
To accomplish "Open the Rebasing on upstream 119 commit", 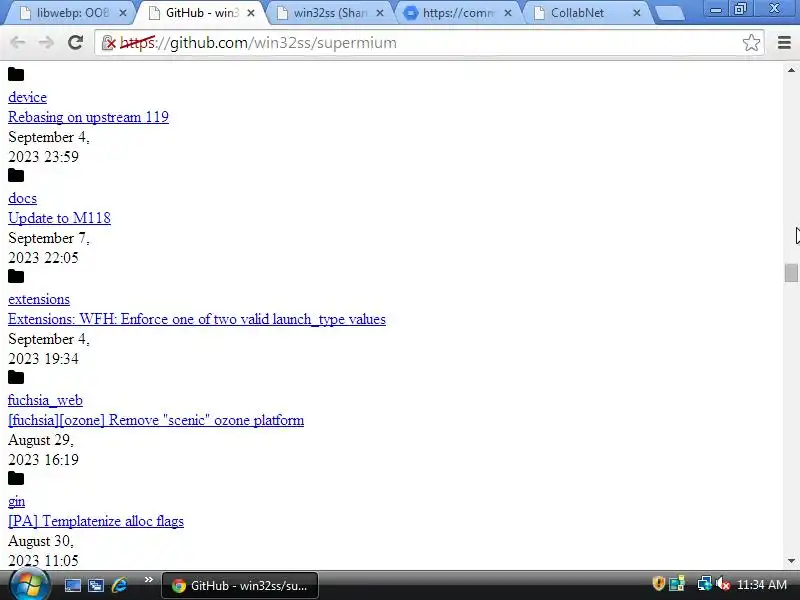I will click(x=88, y=117).
